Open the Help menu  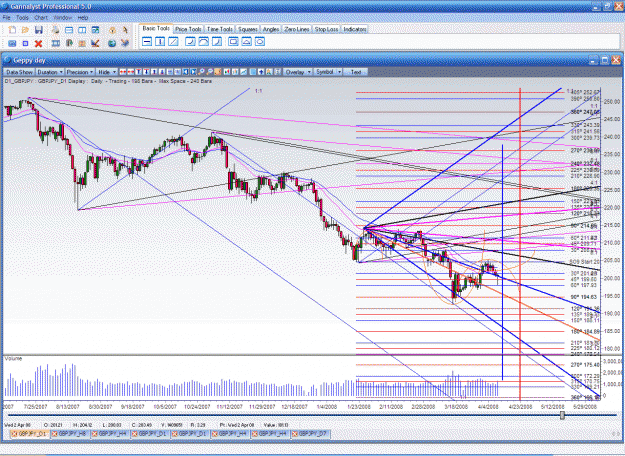[x=83, y=18]
